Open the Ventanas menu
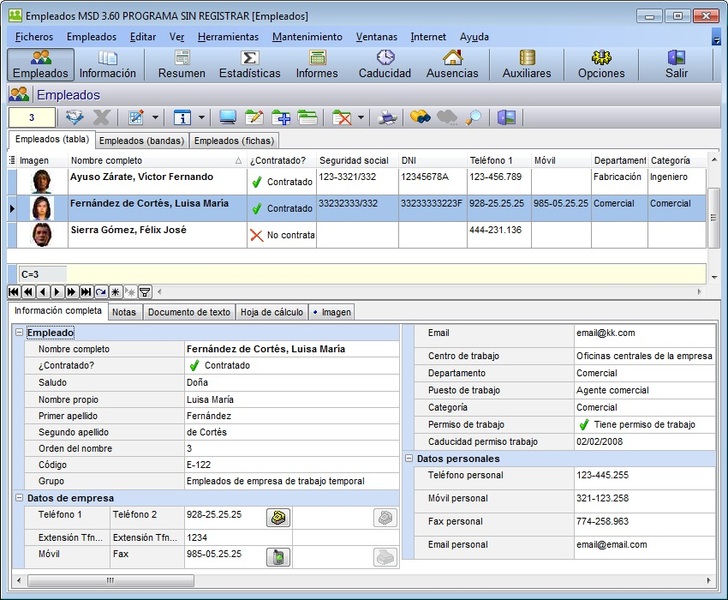Image resolution: width=728 pixels, height=600 pixels. tap(377, 37)
